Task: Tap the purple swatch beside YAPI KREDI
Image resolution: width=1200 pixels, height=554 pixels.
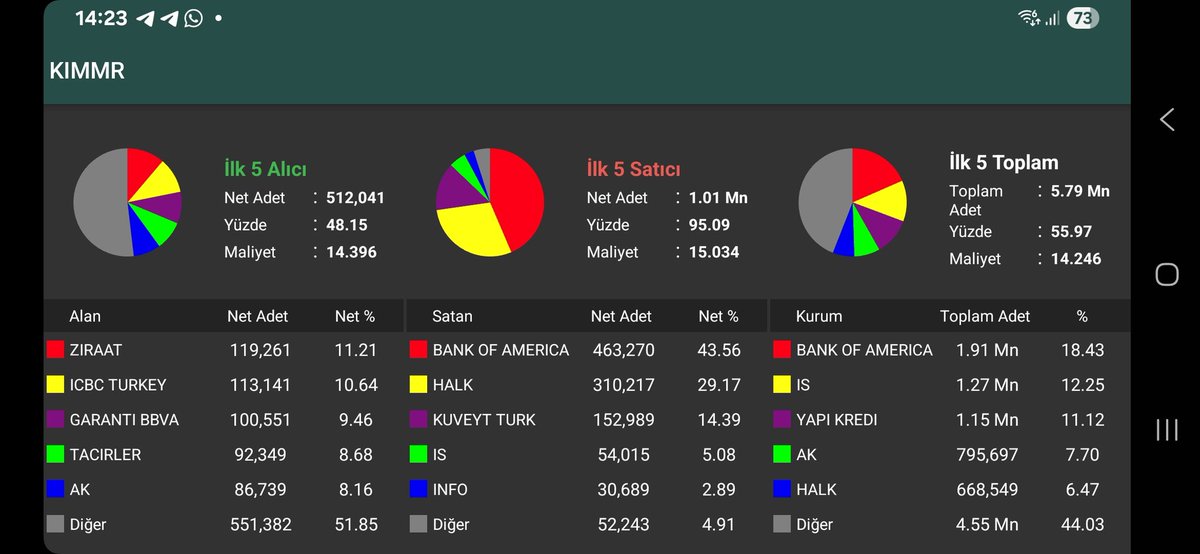Action: (x=782, y=420)
